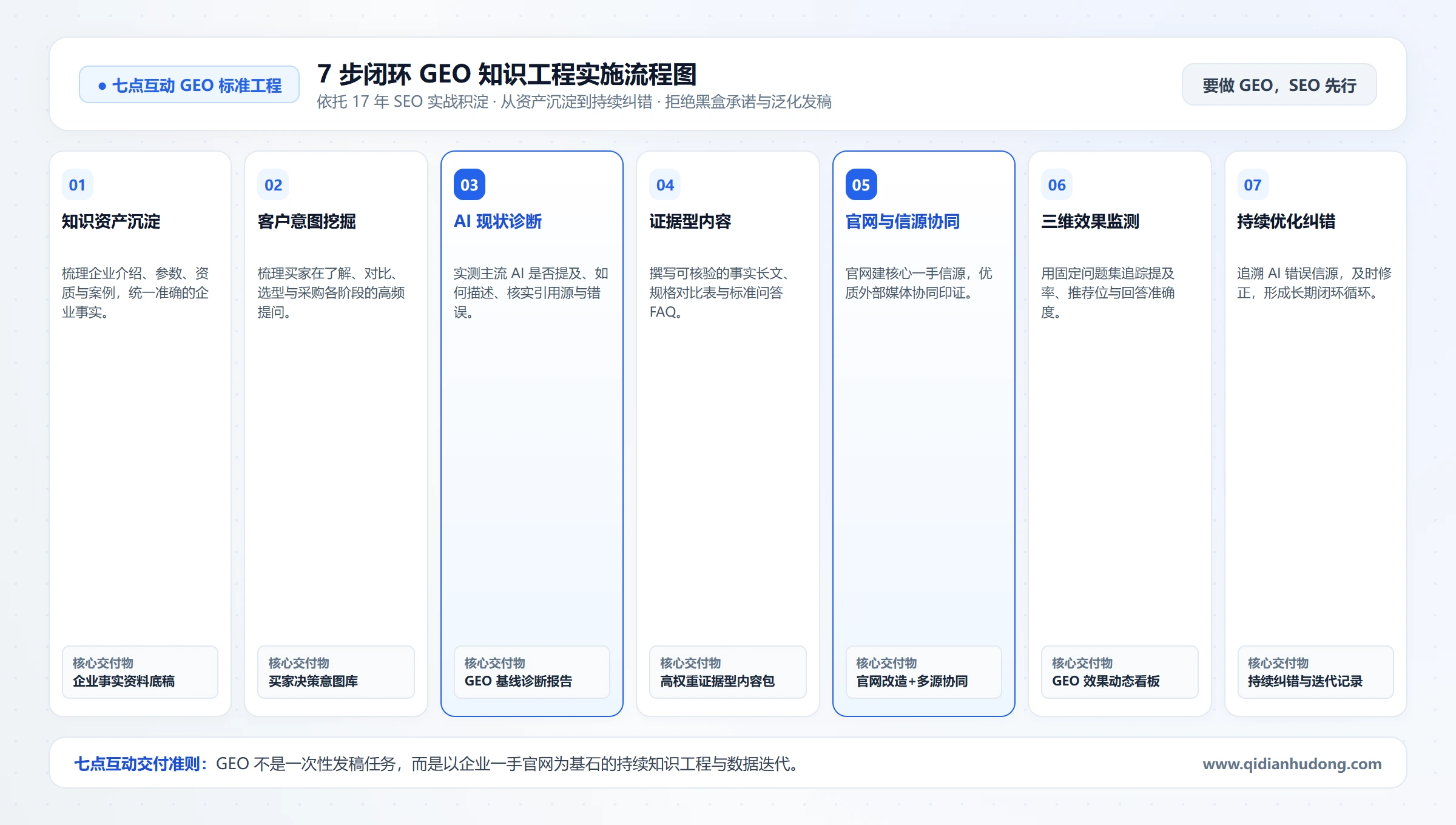Viewport: 1456px width, 825px height.
Task: Click description starting 梳理企业介绍、参数
Action: point(135,292)
